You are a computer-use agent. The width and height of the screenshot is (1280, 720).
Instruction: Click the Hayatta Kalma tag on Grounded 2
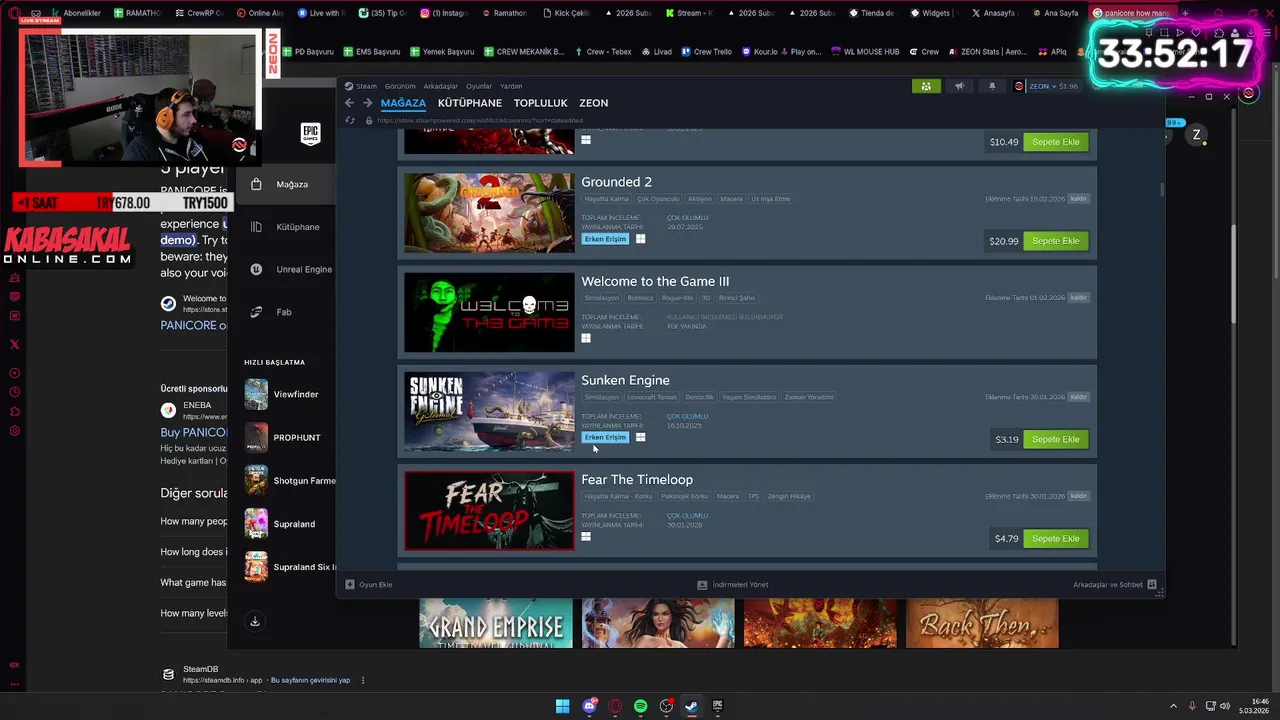click(x=605, y=199)
